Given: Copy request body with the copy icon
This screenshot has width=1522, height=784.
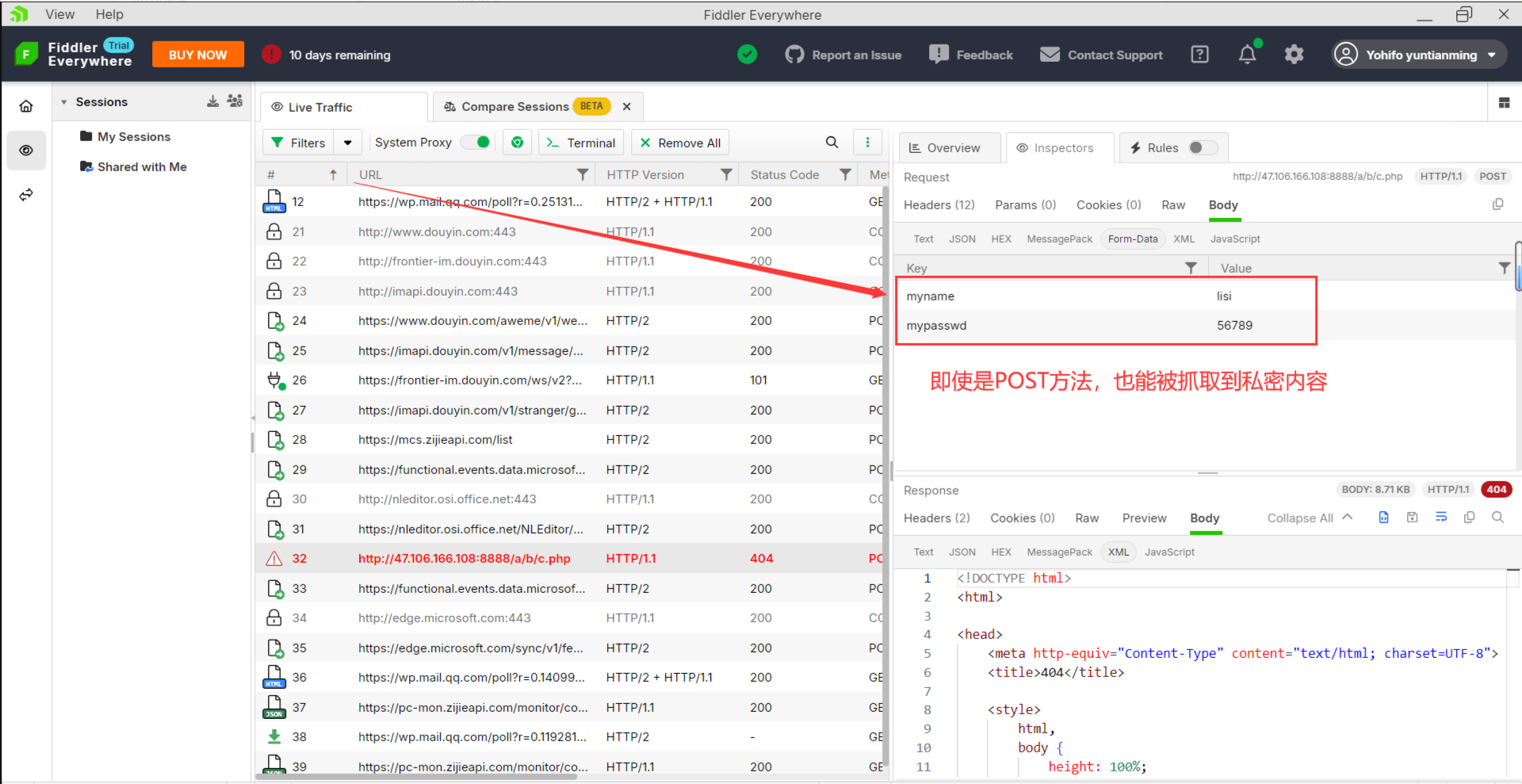Looking at the screenshot, I should pos(1497,205).
